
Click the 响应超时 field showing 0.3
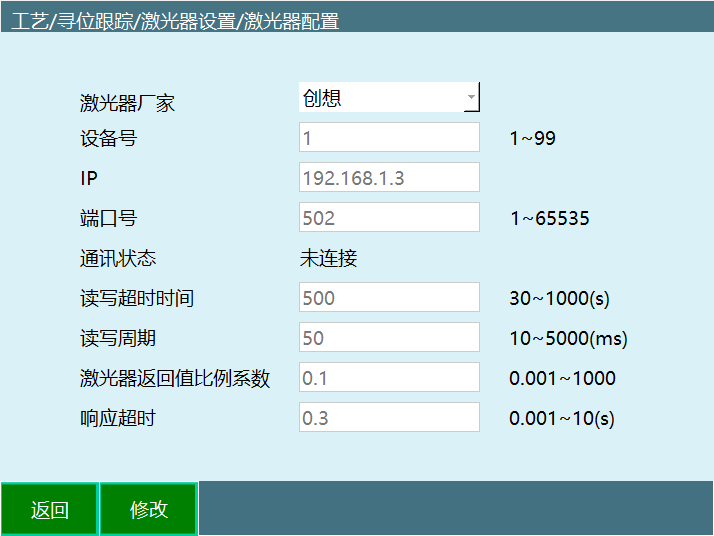389,418
